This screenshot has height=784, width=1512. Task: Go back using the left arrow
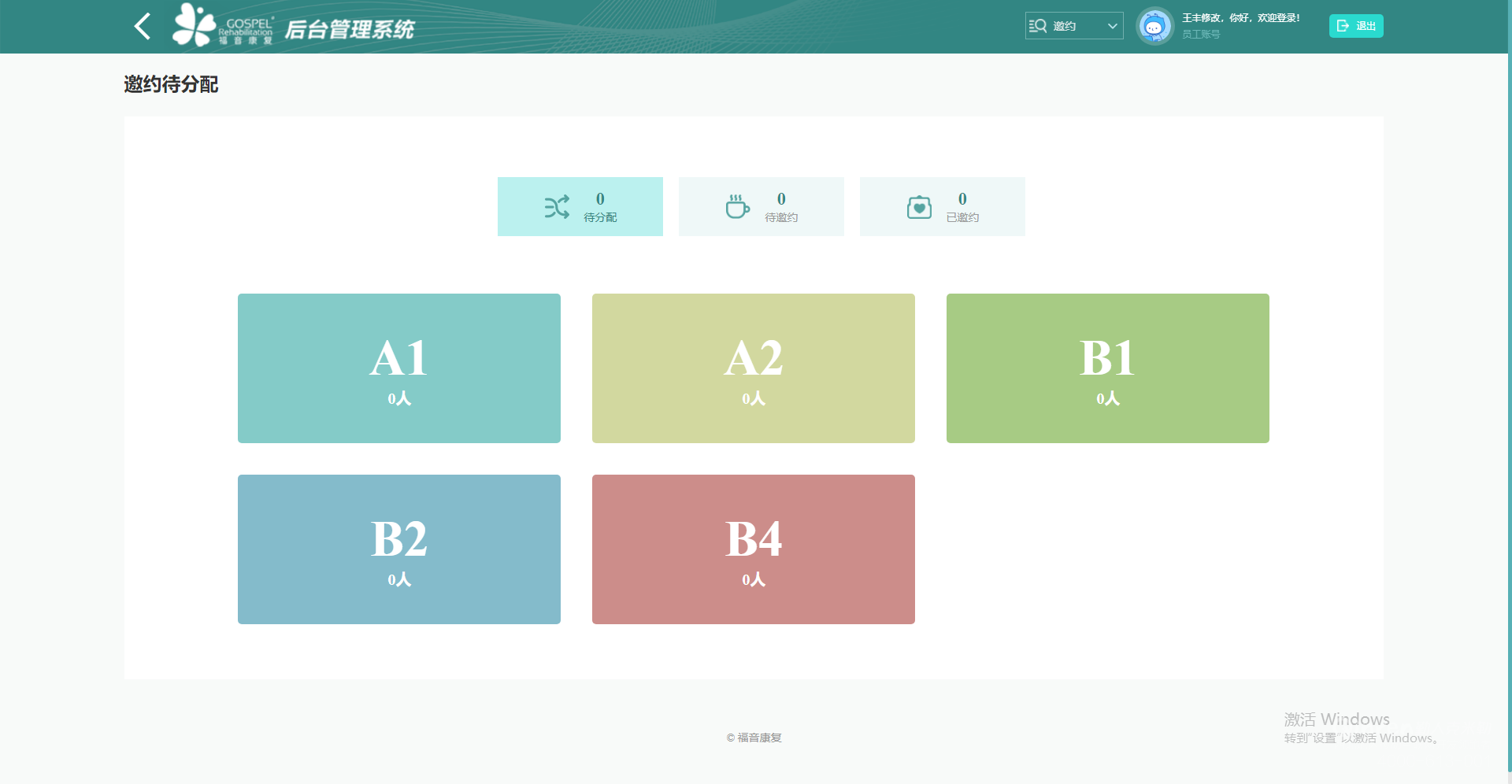(x=143, y=26)
